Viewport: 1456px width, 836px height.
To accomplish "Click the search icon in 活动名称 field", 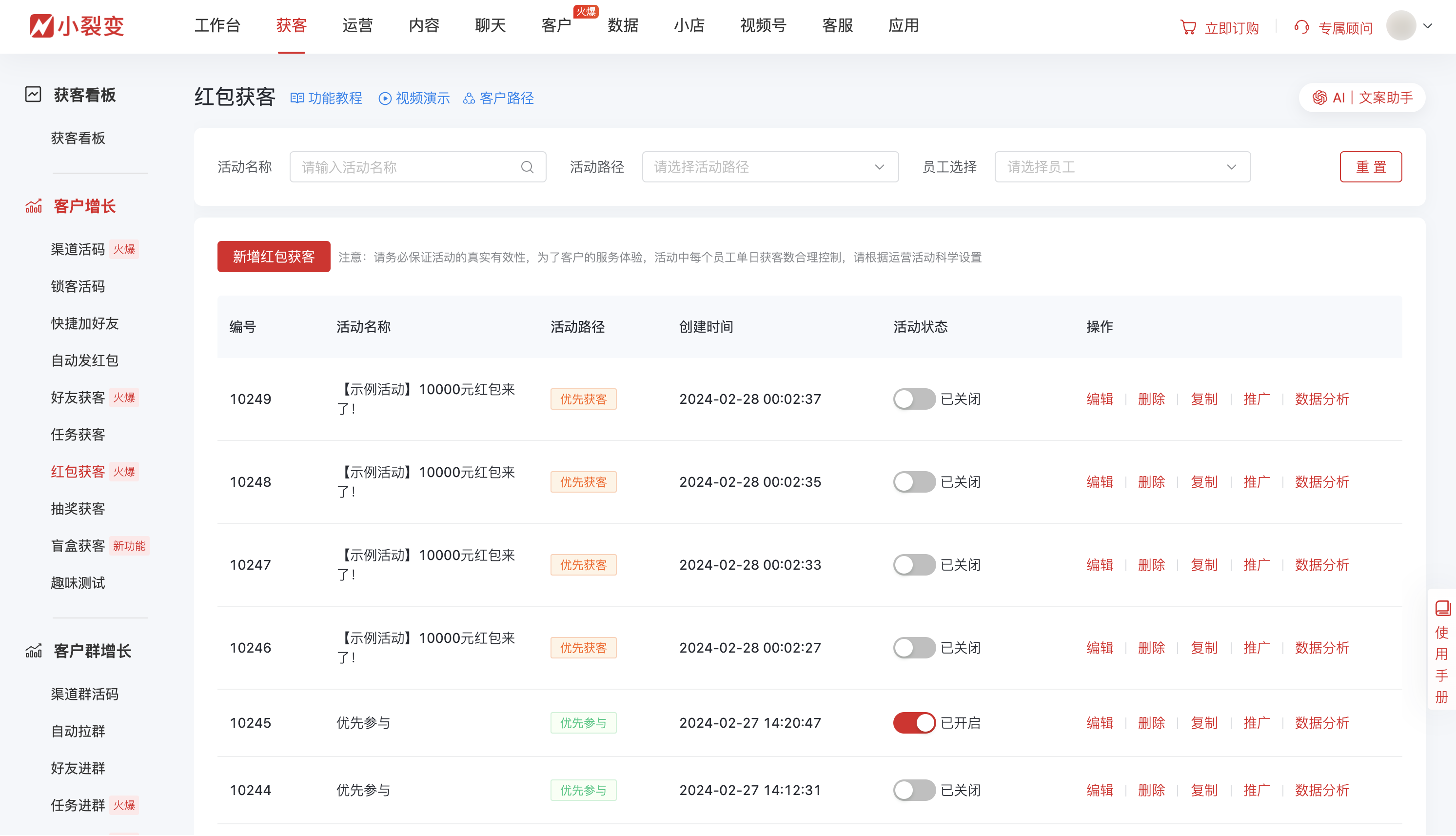I will click(527, 167).
